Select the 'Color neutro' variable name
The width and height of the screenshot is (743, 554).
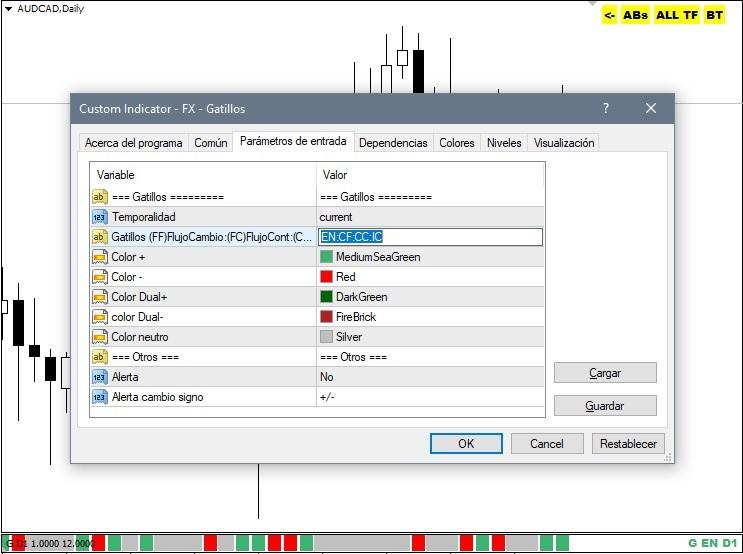click(x=140, y=337)
